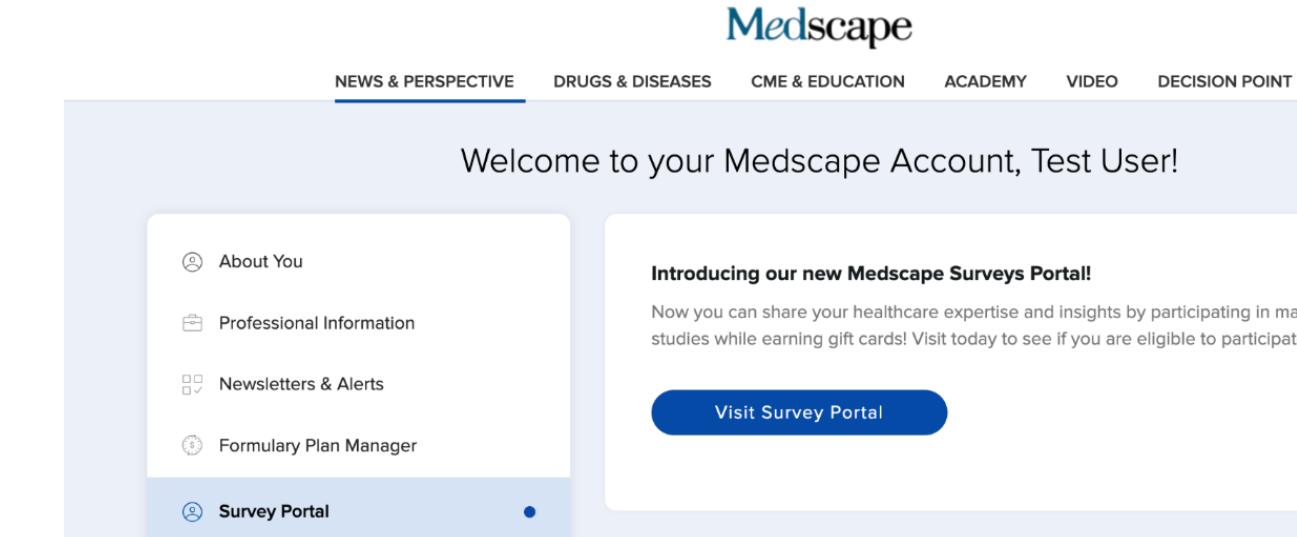Choose the Formulary Plan Manager label

click(318, 446)
